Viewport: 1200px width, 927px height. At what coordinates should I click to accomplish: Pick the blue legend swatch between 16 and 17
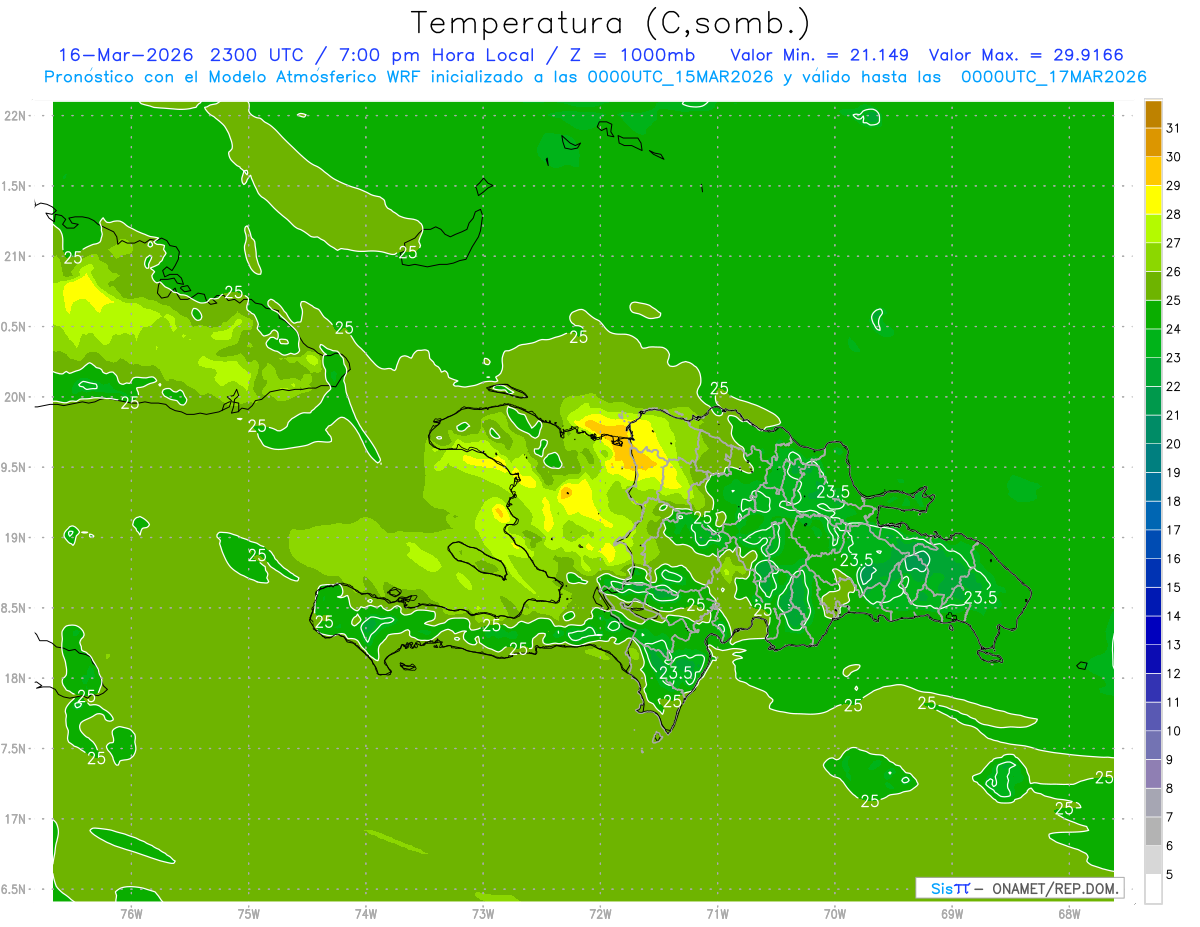[x=1153, y=544]
